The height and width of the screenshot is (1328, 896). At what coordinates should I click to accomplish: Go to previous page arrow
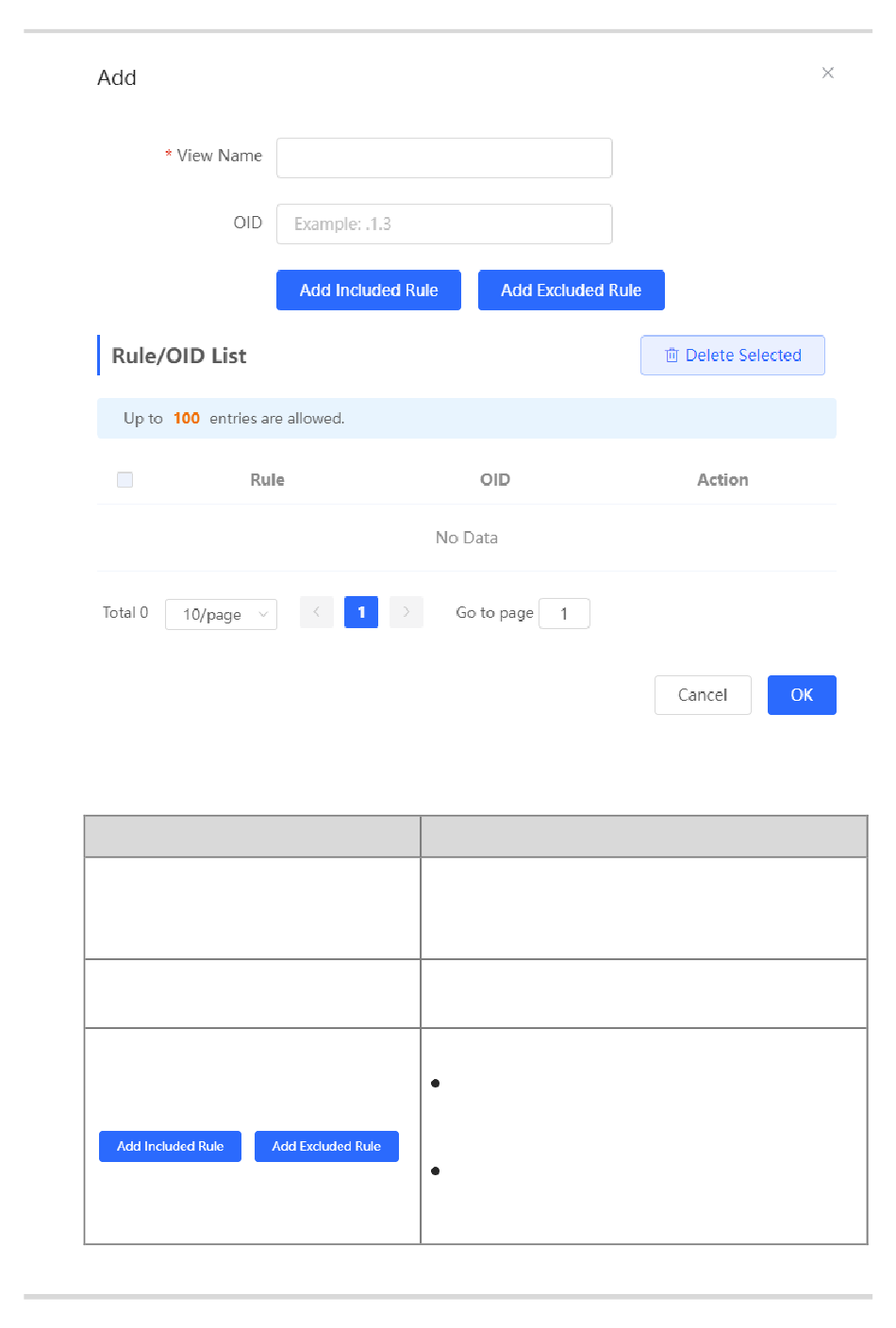pos(316,612)
